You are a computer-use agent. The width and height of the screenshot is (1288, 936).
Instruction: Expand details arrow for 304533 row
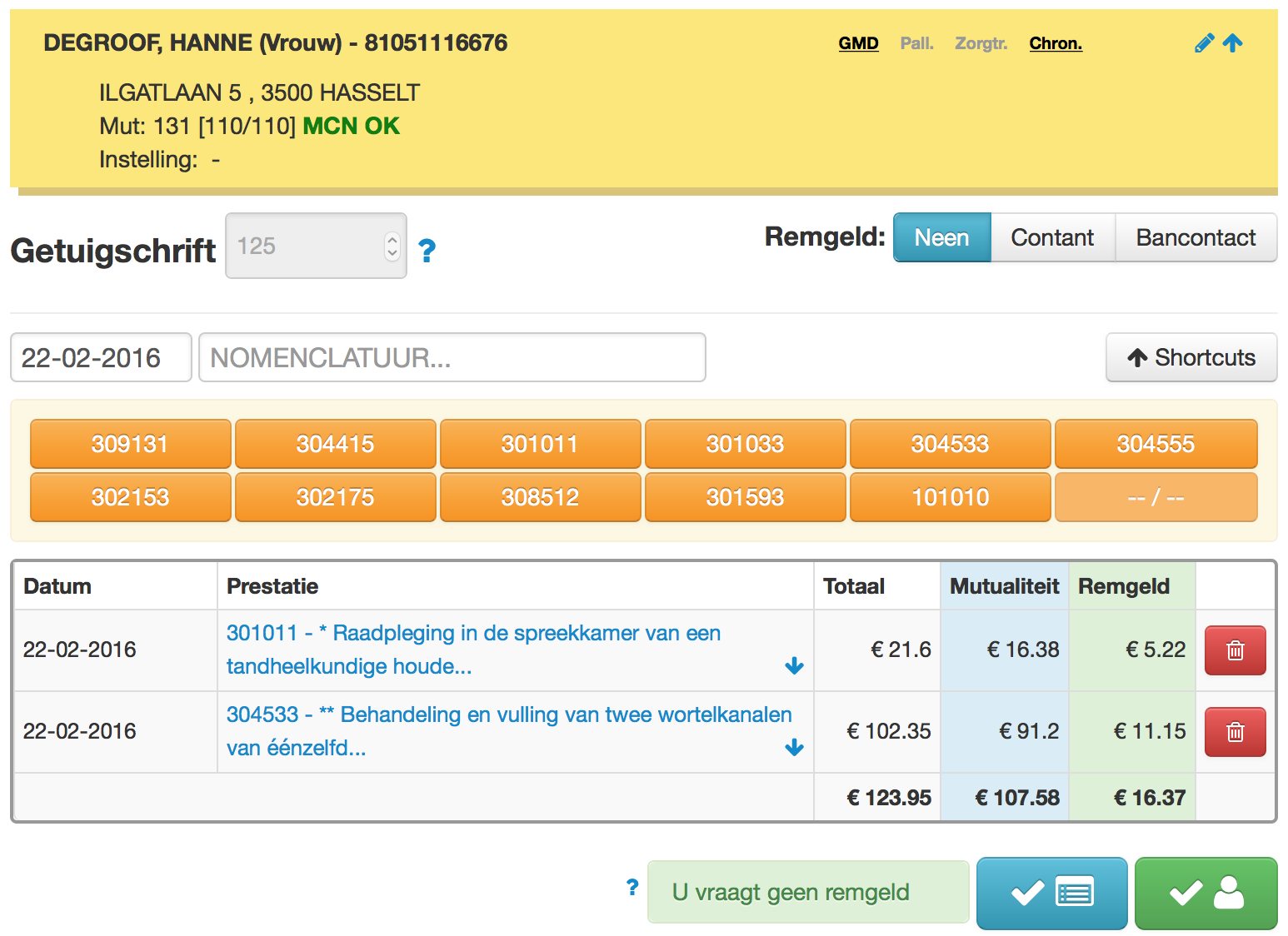[x=794, y=747]
